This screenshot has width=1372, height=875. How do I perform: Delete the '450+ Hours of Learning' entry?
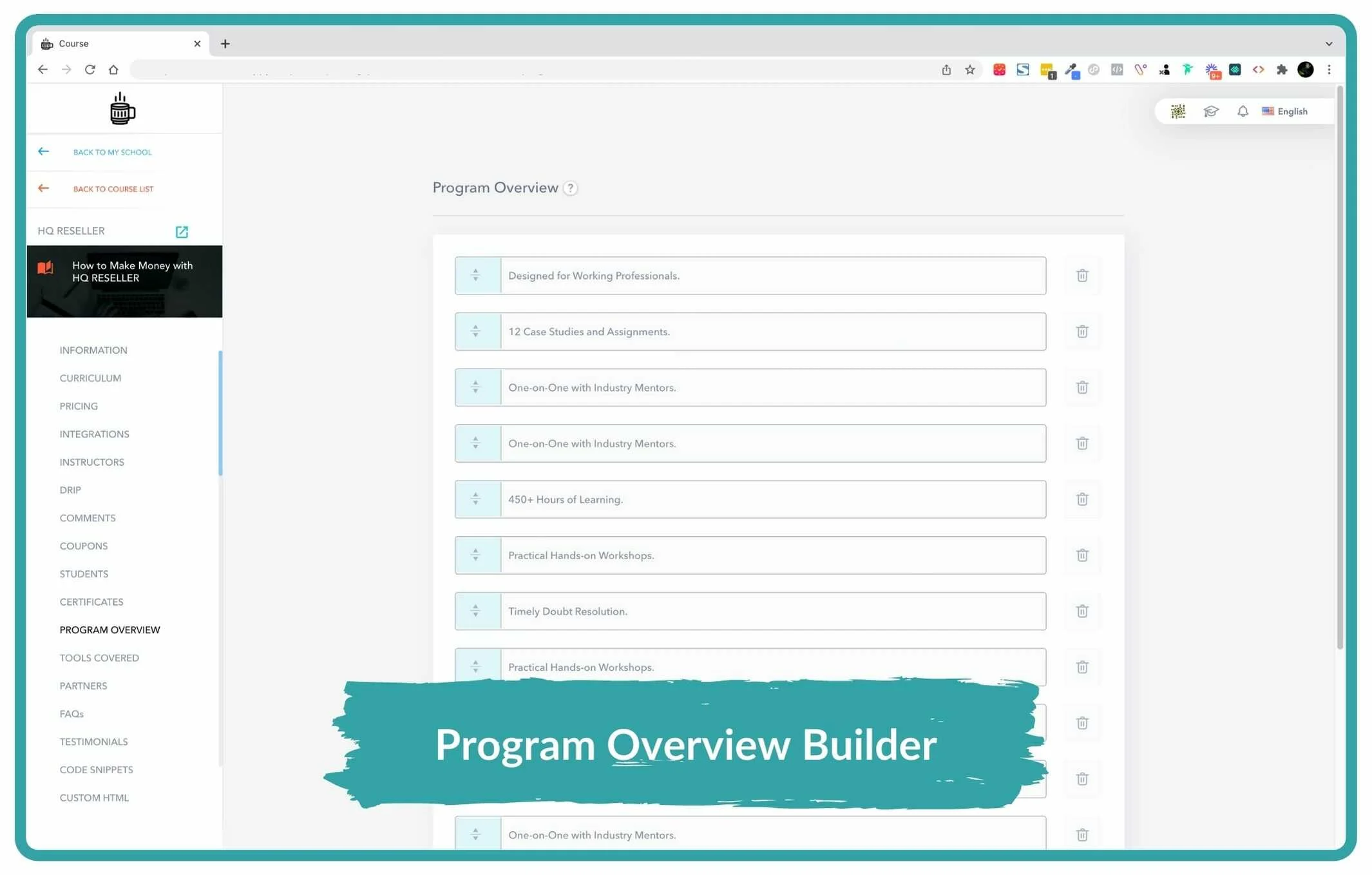[1081, 499]
